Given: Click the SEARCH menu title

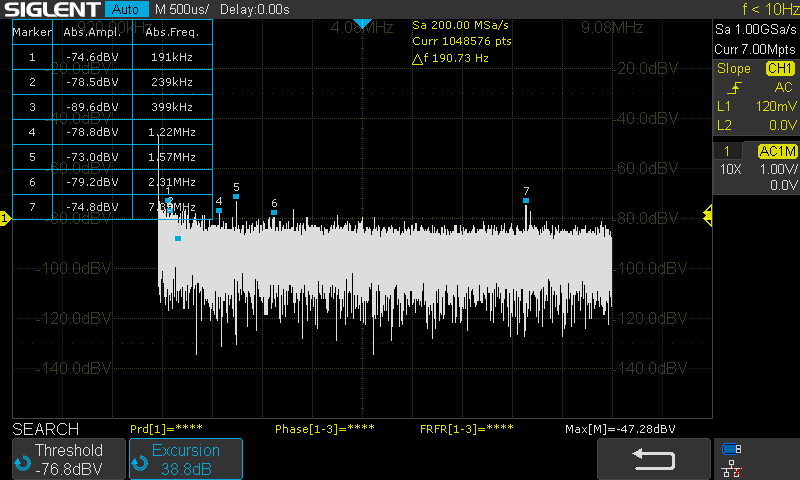Looking at the screenshot, I should 45,429.
